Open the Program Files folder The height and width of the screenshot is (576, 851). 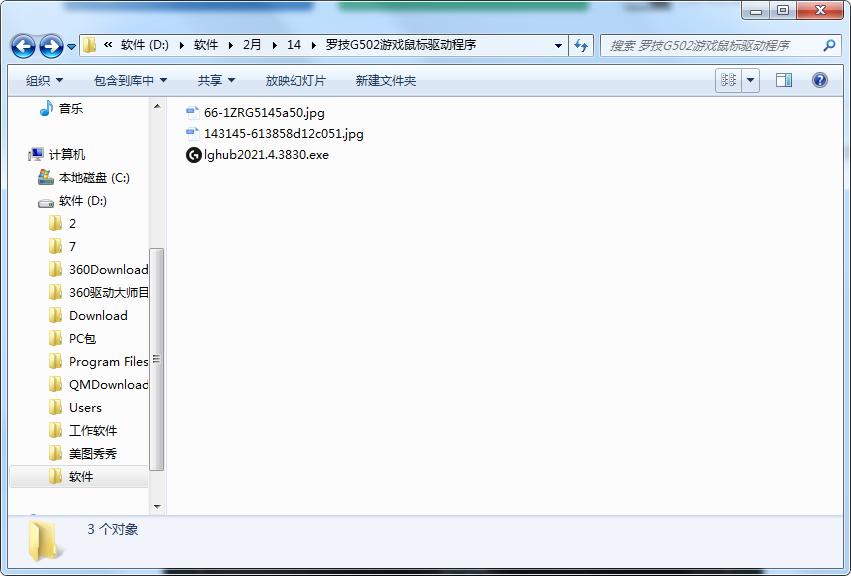(108, 362)
